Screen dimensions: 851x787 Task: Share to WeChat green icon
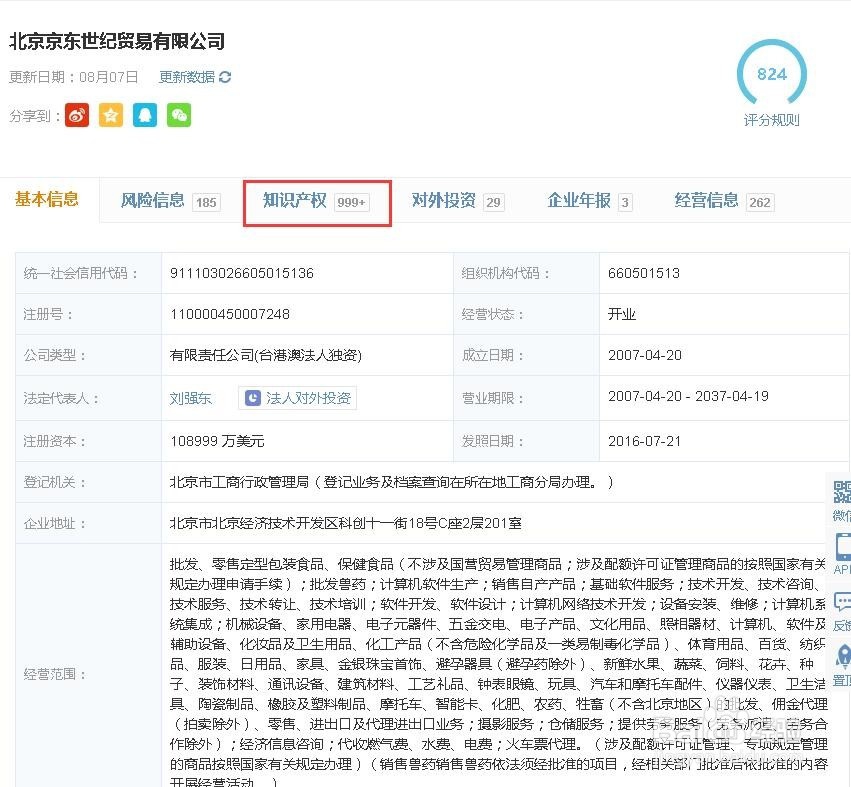(179, 115)
